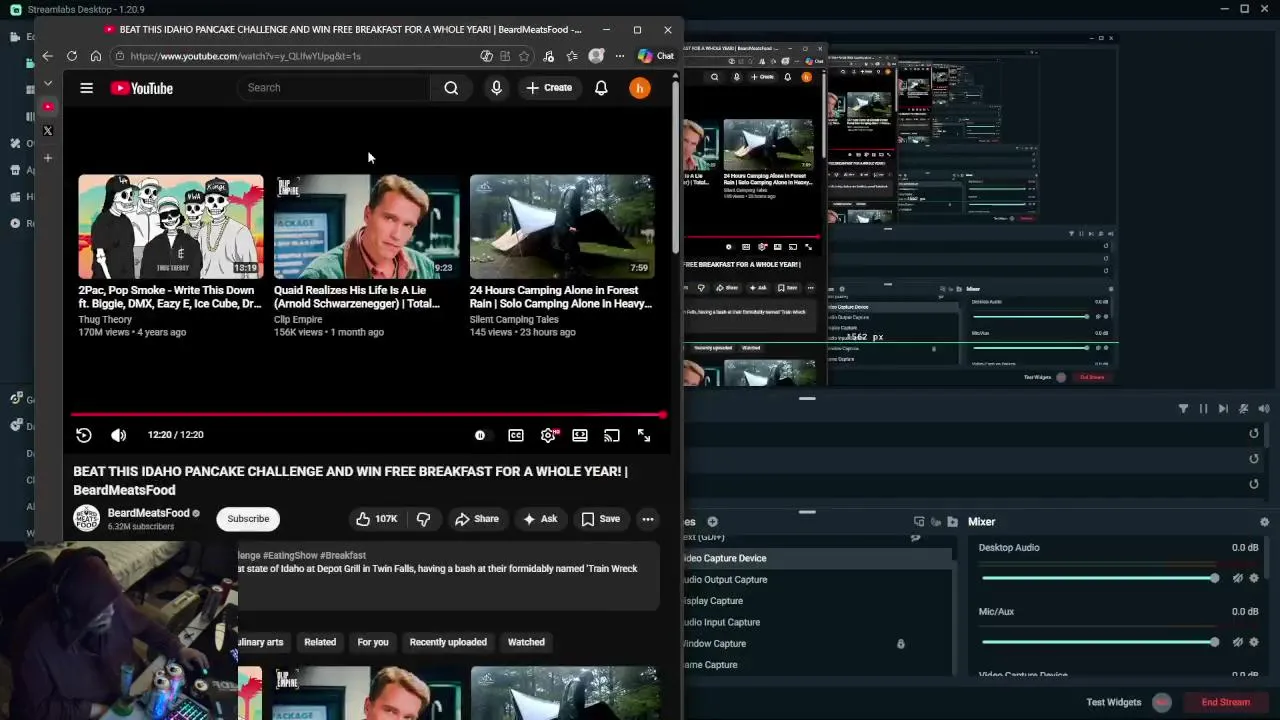The height and width of the screenshot is (720, 1280).
Task: Select the X vertical tab
Action: (47, 131)
